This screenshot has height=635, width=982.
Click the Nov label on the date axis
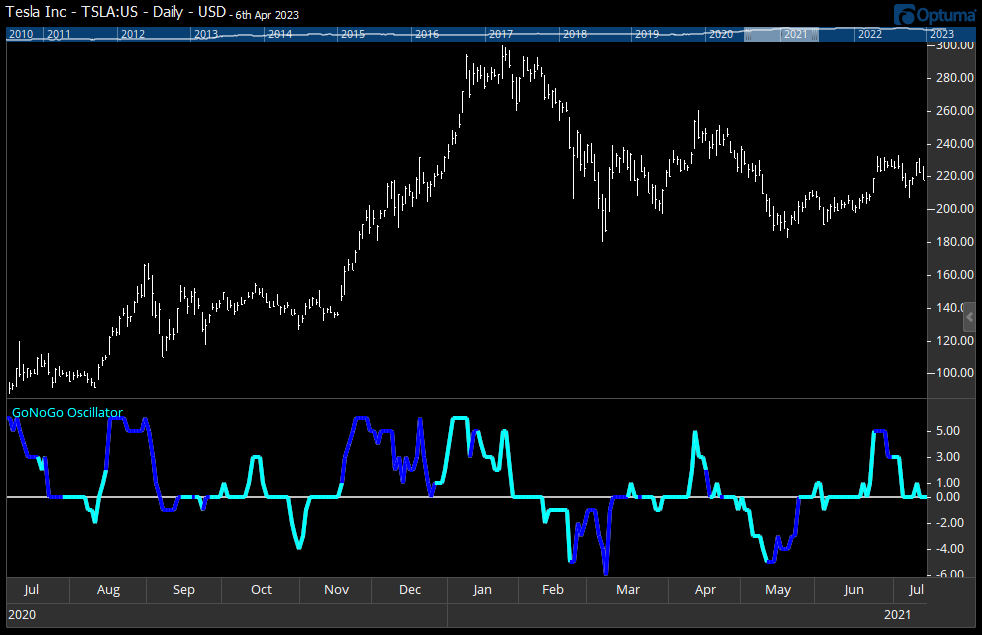pyautogui.click(x=336, y=590)
